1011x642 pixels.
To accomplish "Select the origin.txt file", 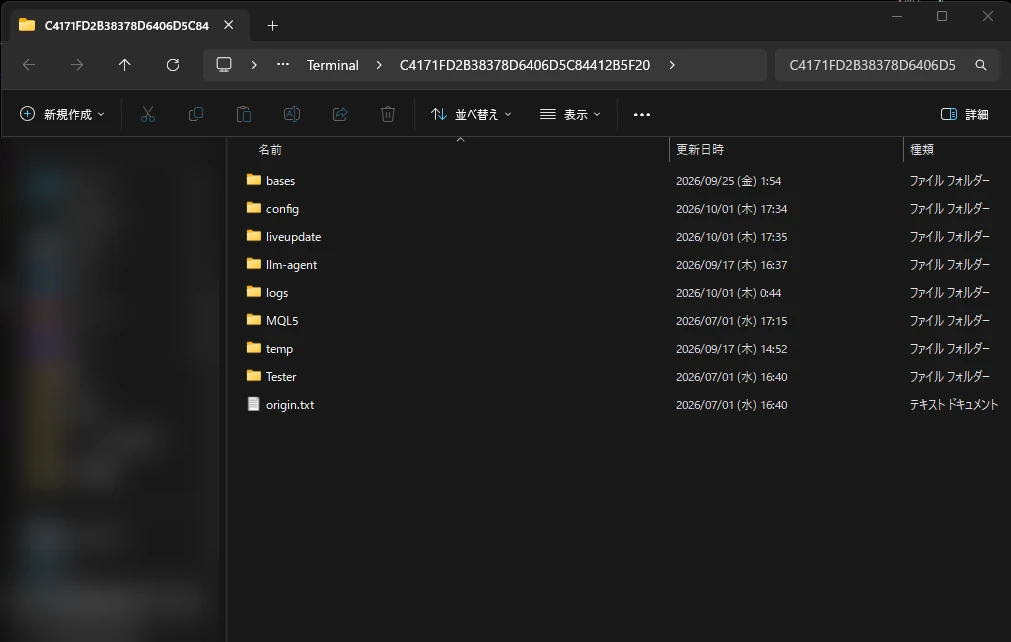I will [290, 405].
